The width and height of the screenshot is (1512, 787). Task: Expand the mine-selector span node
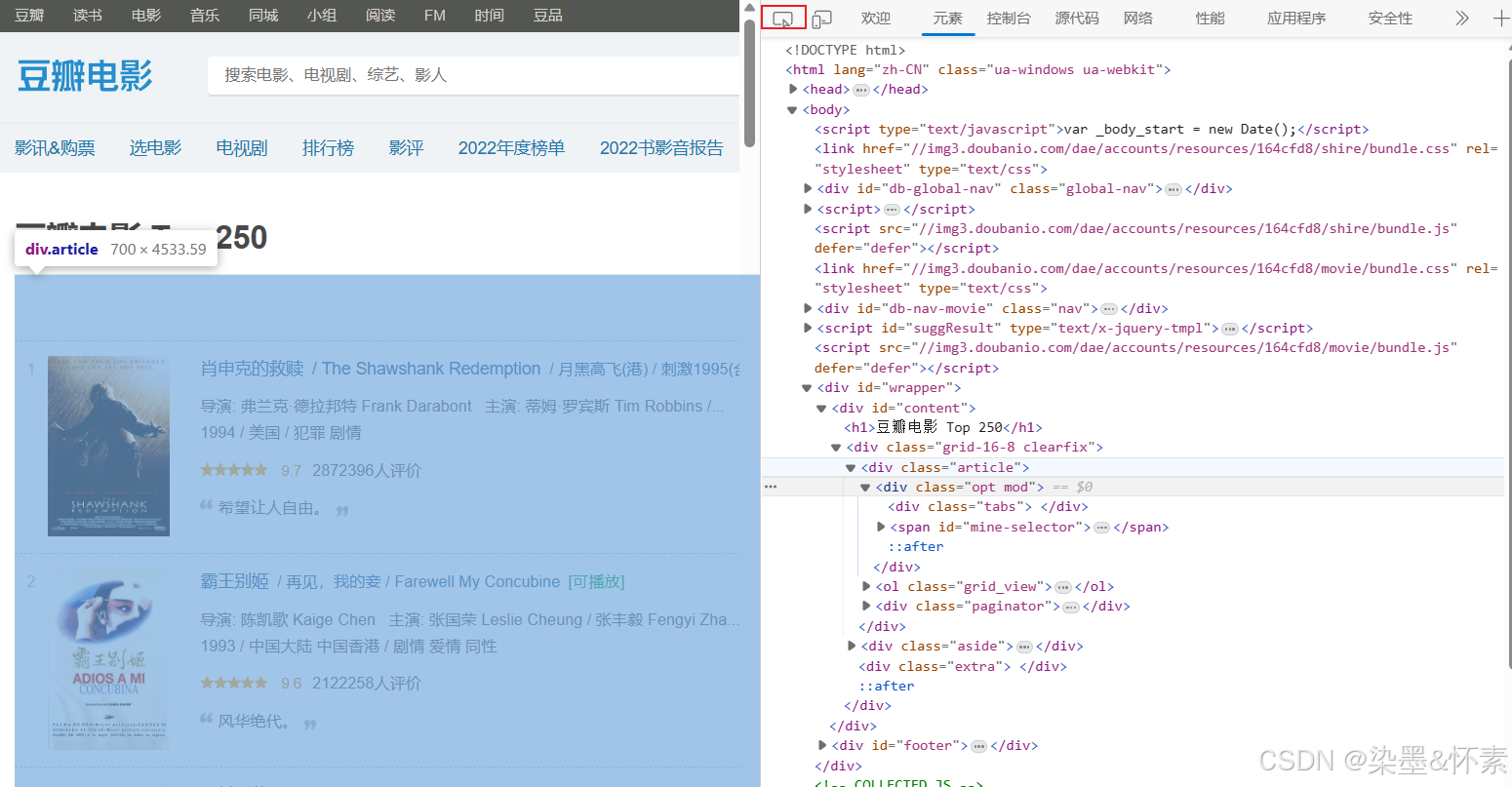(881, 527)
